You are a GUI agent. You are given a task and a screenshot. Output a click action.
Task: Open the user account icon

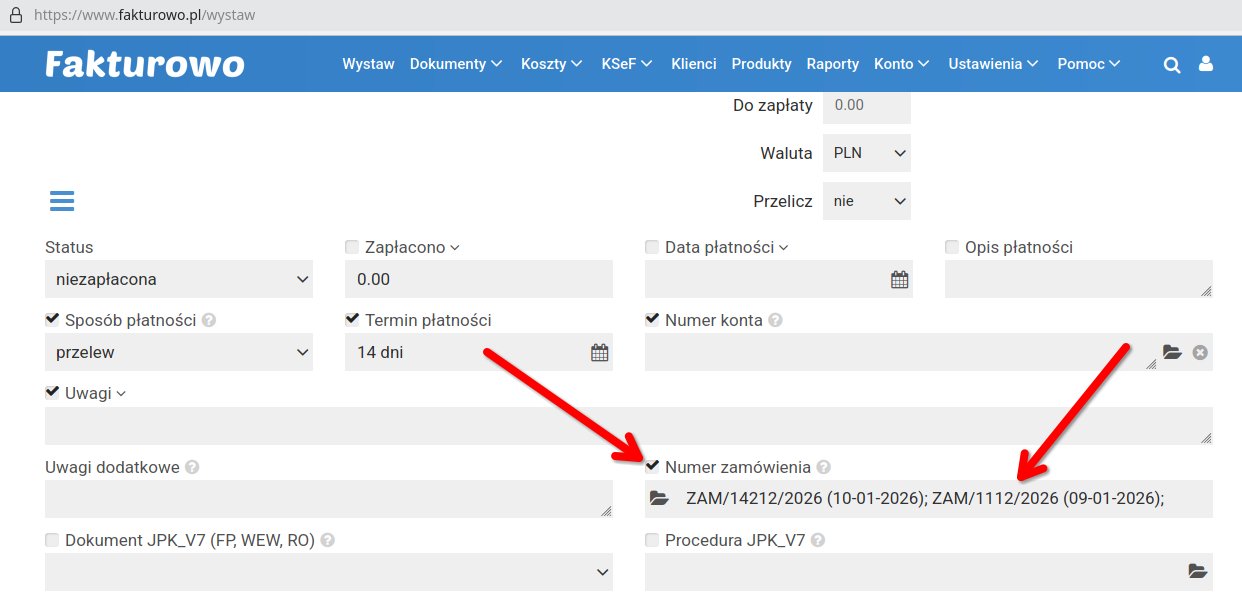(1205, 64)
